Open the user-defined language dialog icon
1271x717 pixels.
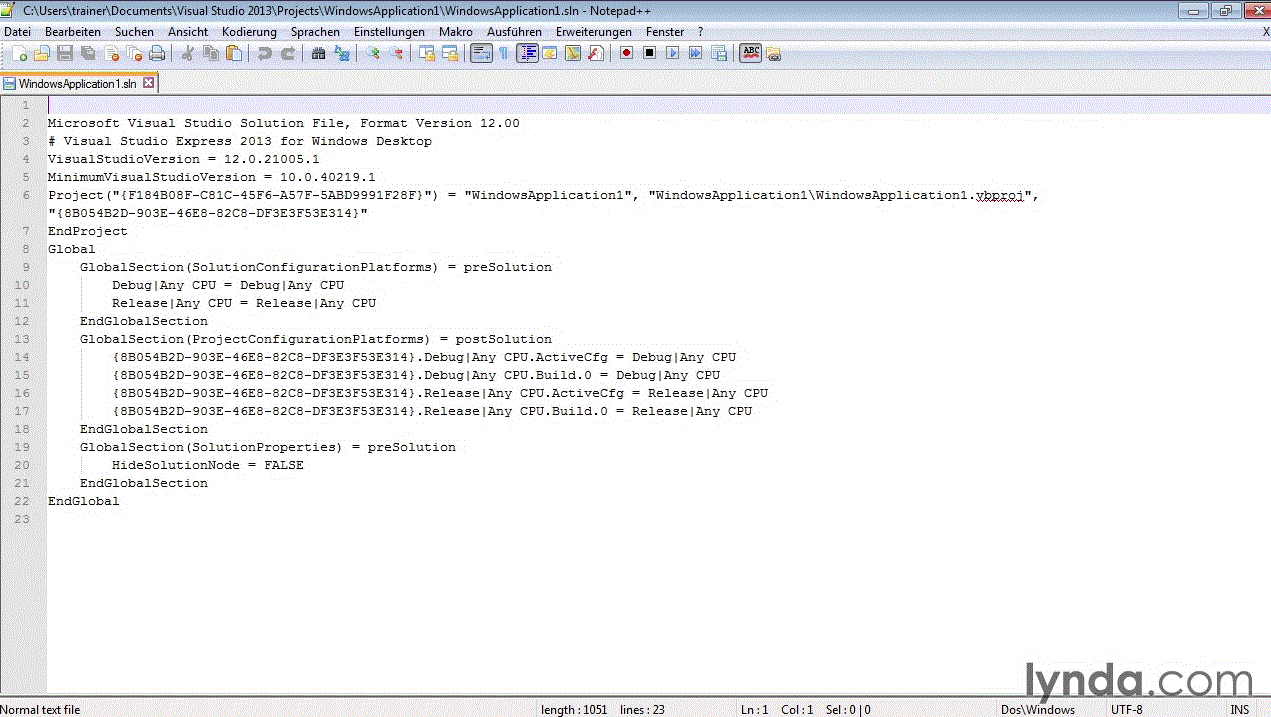tap(549, 53)
